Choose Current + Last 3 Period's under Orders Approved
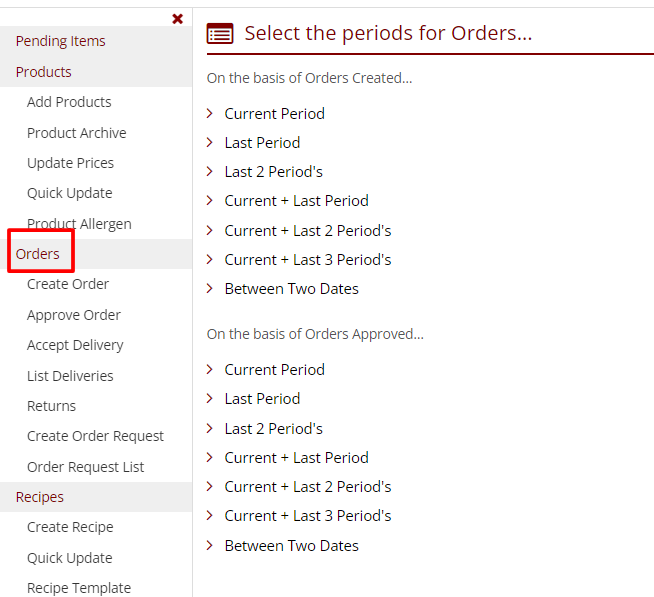Screen dimensions: 654x597 pos(307,516)
